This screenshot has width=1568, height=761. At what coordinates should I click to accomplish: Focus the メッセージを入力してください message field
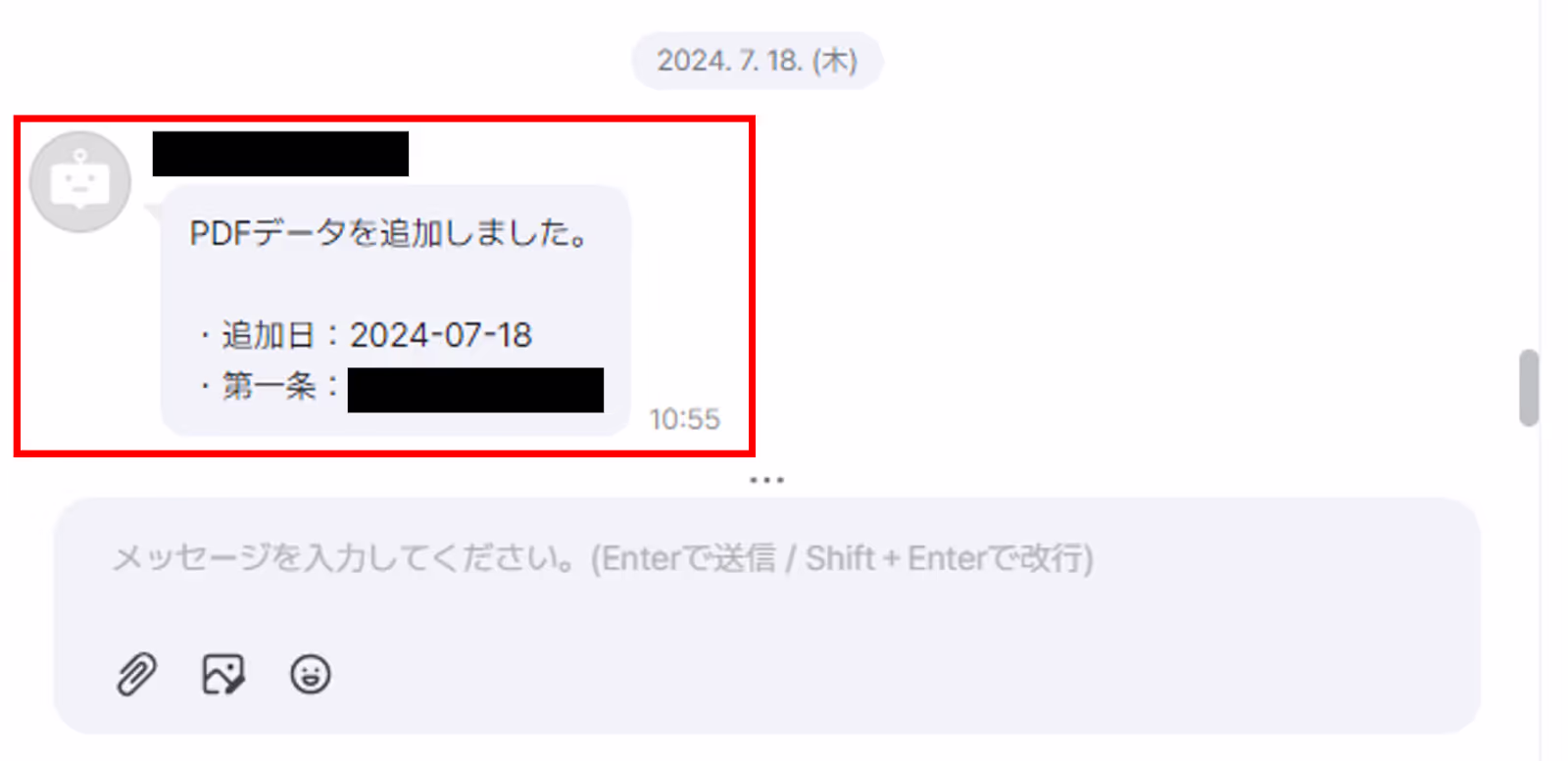(766, 559)
